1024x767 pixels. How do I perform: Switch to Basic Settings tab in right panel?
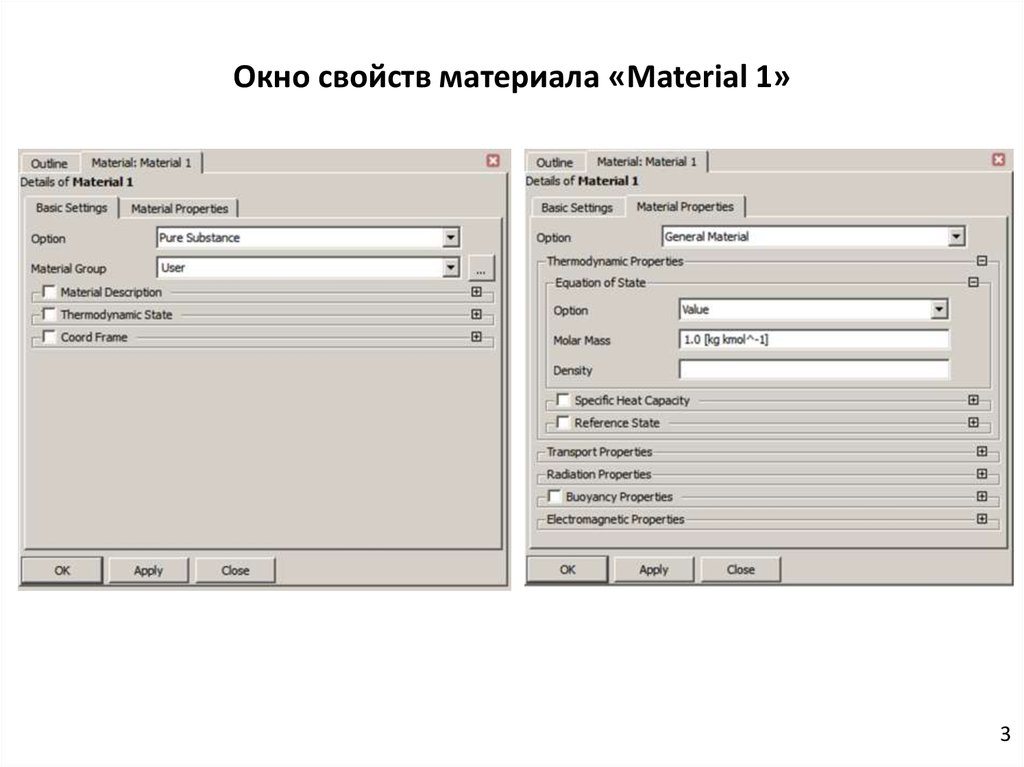(577, 208)
